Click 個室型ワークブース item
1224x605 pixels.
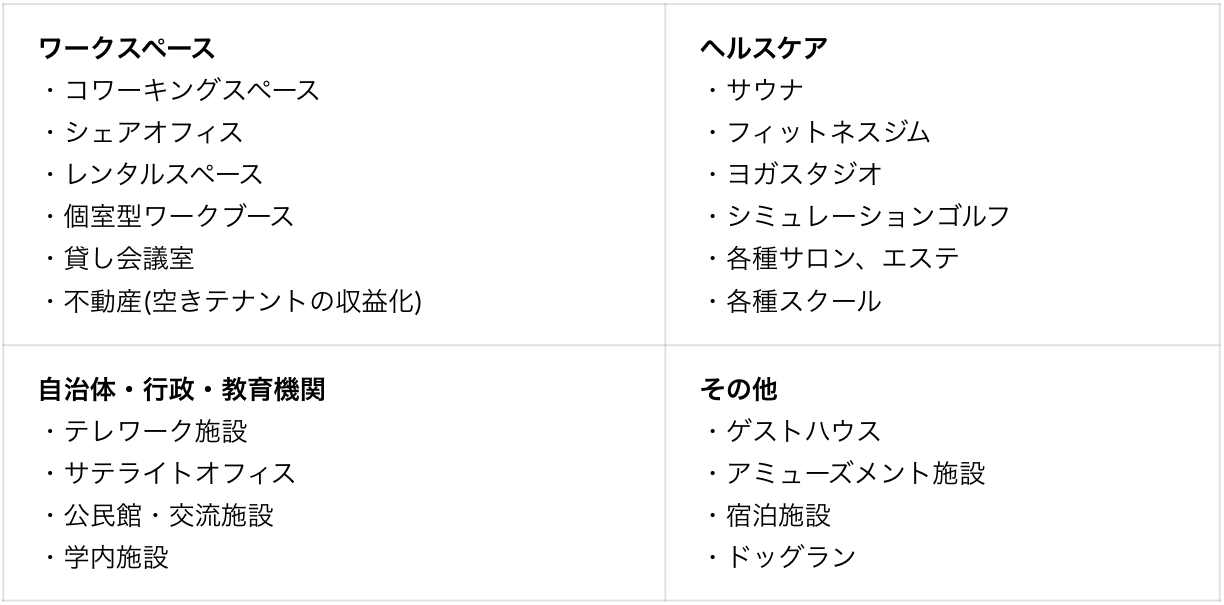[x=179, y=216]
